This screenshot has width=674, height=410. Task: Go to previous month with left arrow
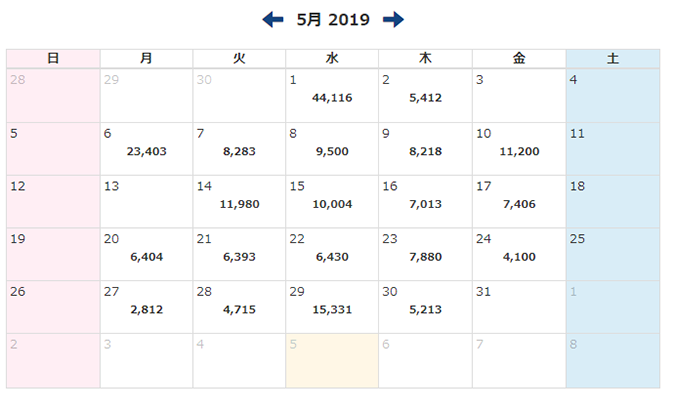click(x=273, y=19)
